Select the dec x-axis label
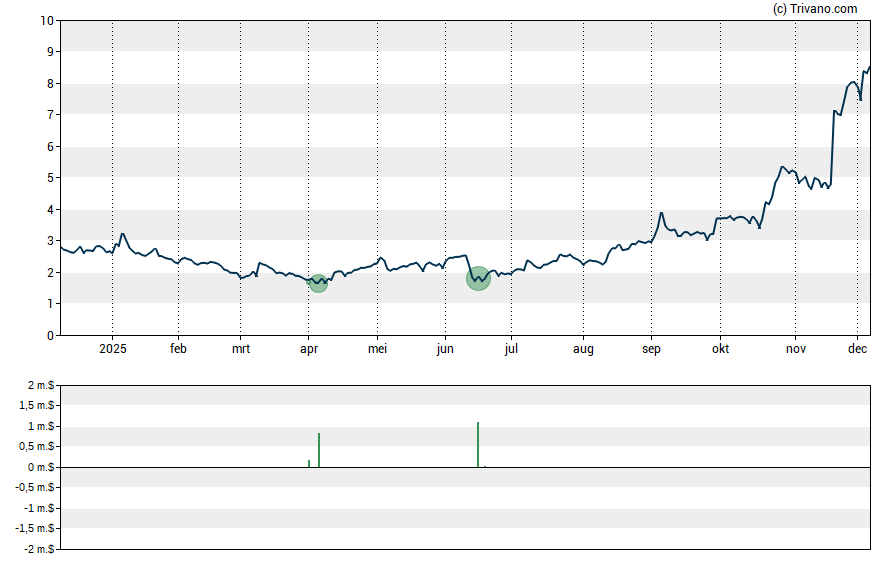The height and width of the screenshot is (565, 888). point(857,349)
